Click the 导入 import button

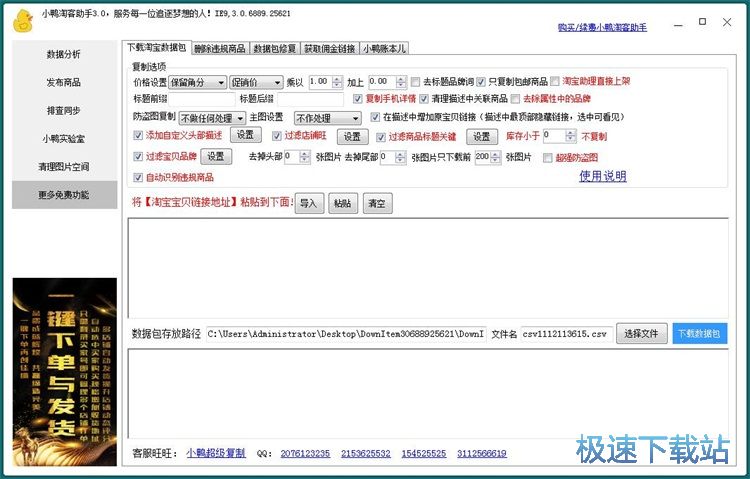(309, 203)
